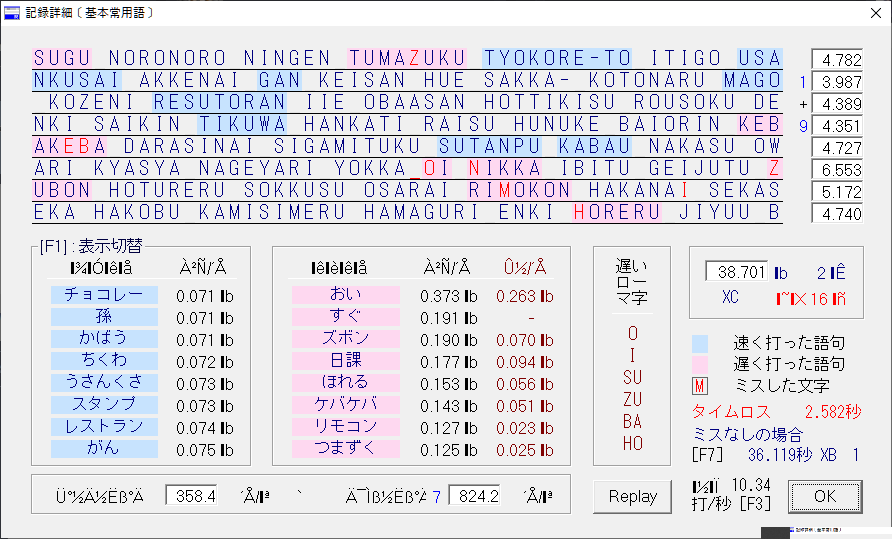892x539 pixels.
Task: Click slow romaji BA
Action: click(633, 422)
